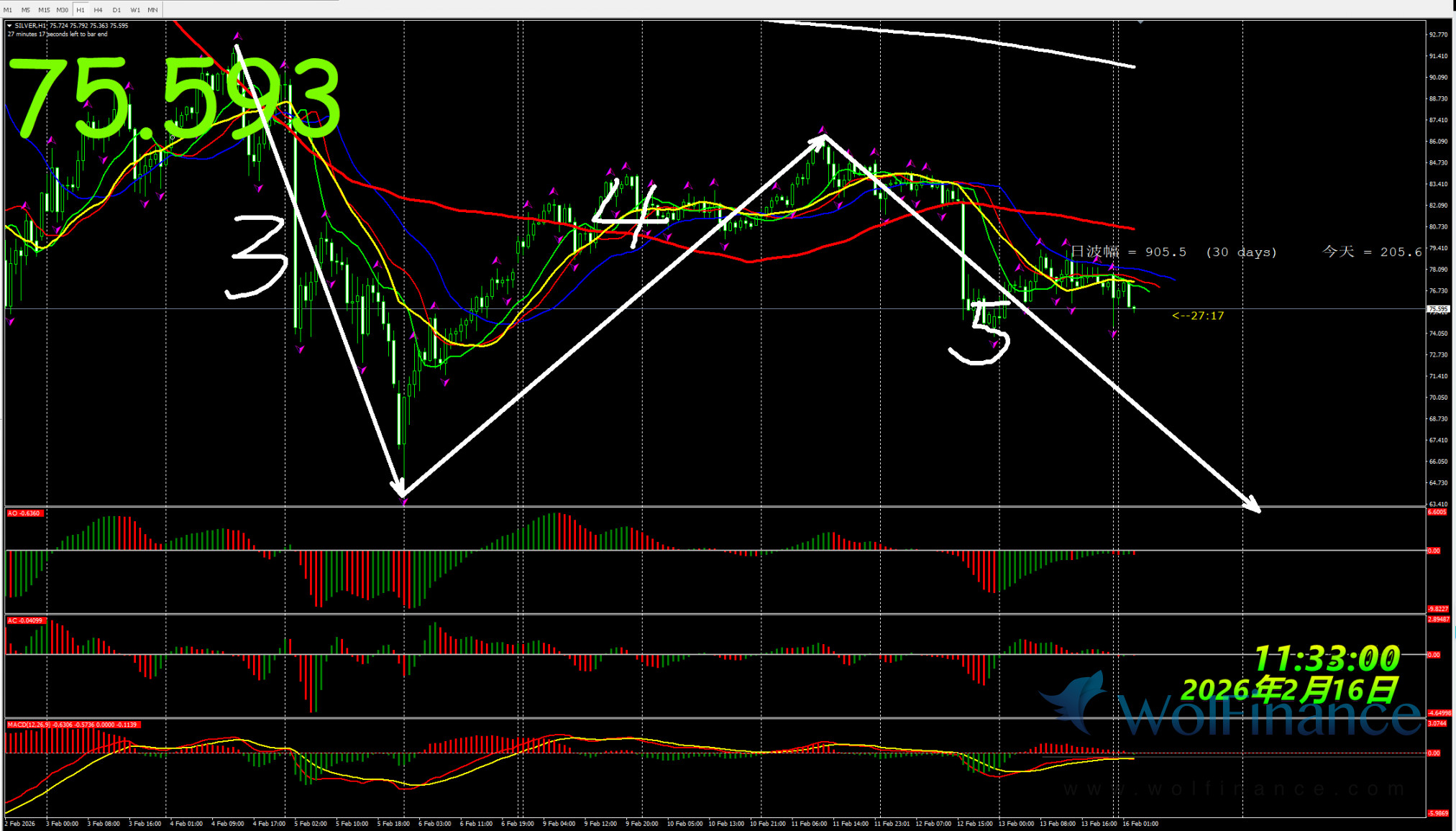Click the AO indicator label
The image size is (1456, 831).
(x=24, y=513)
